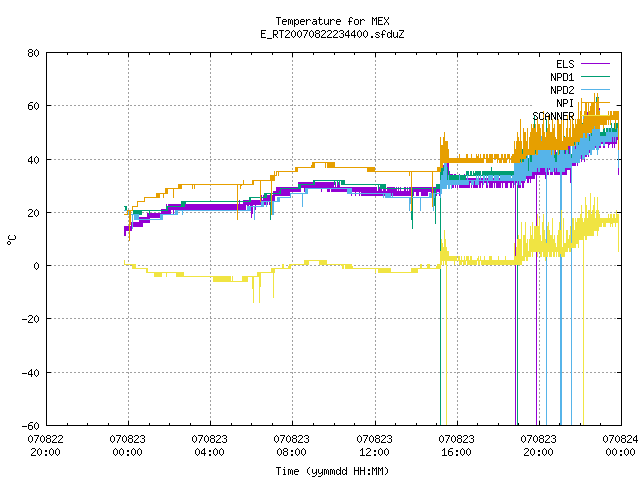Click the y-axis label 0
The image size is (640, 480).
(36, 266)
